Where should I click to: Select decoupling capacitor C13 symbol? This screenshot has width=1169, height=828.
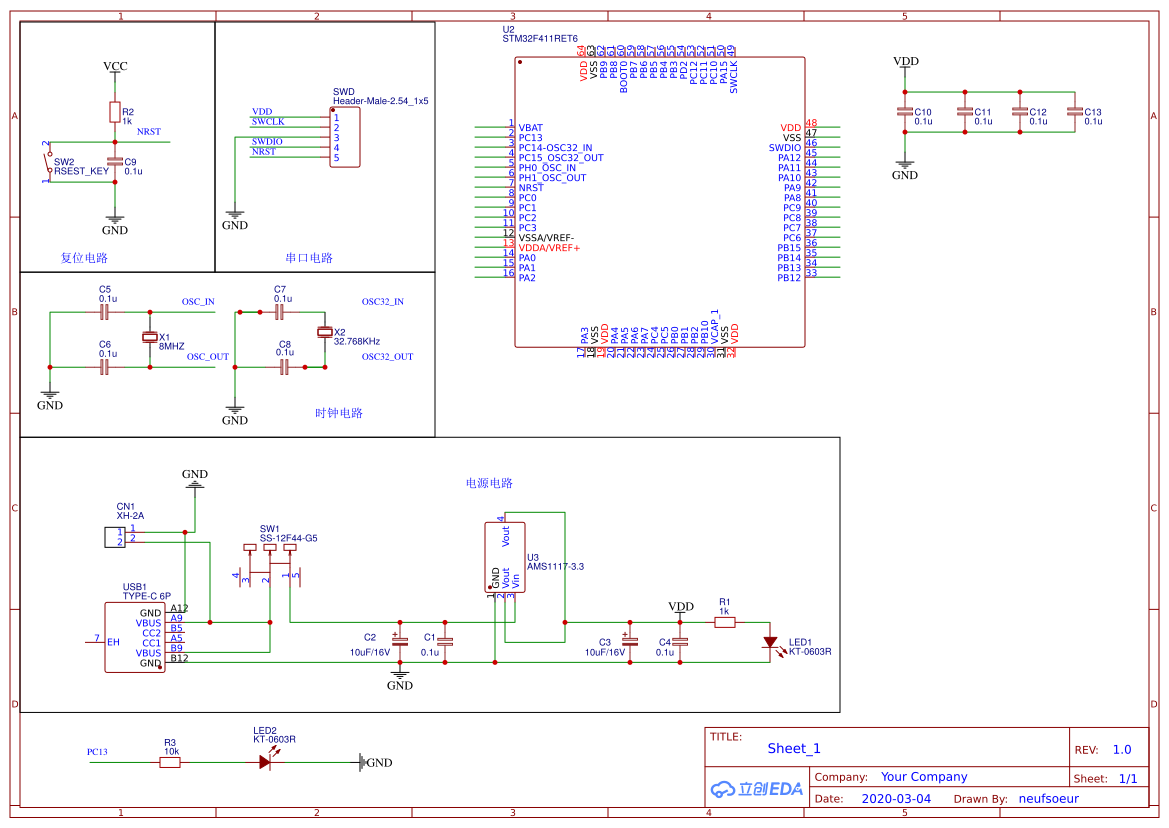pos(1075,112)
